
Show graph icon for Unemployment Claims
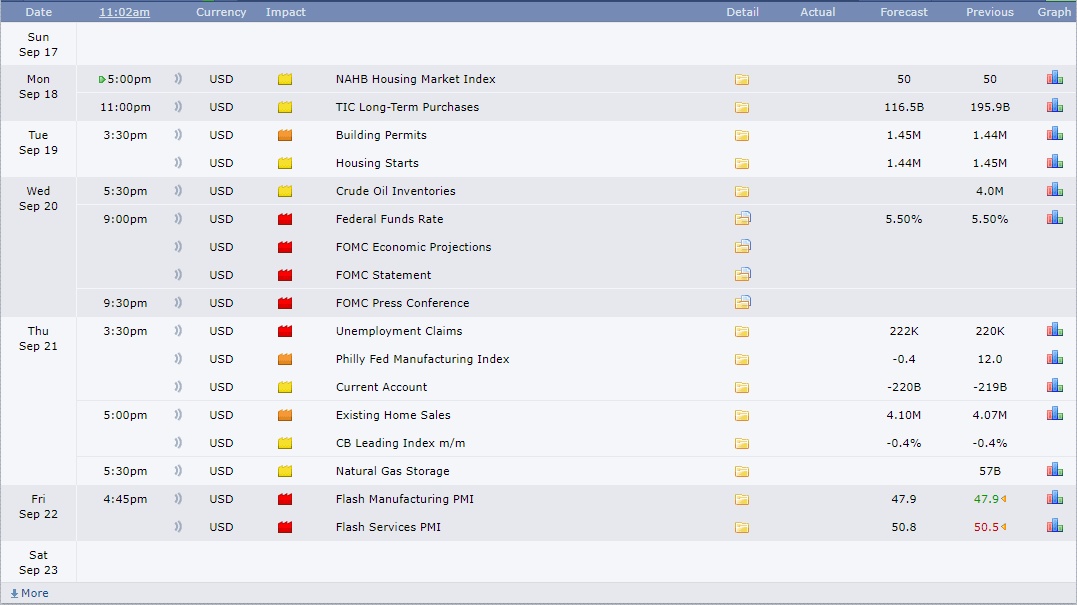(1054, 330)
